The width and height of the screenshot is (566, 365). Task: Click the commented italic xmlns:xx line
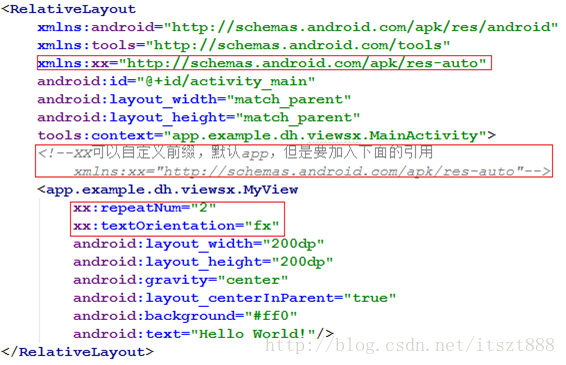312,171
